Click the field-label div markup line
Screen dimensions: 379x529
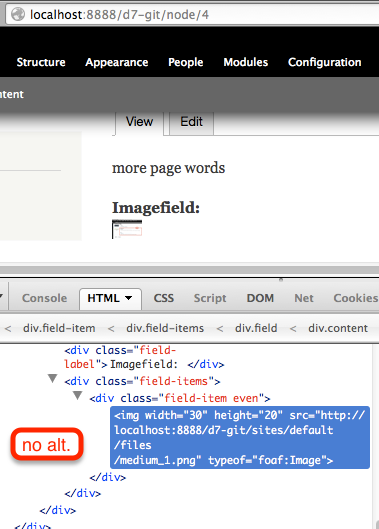point(144,357)
